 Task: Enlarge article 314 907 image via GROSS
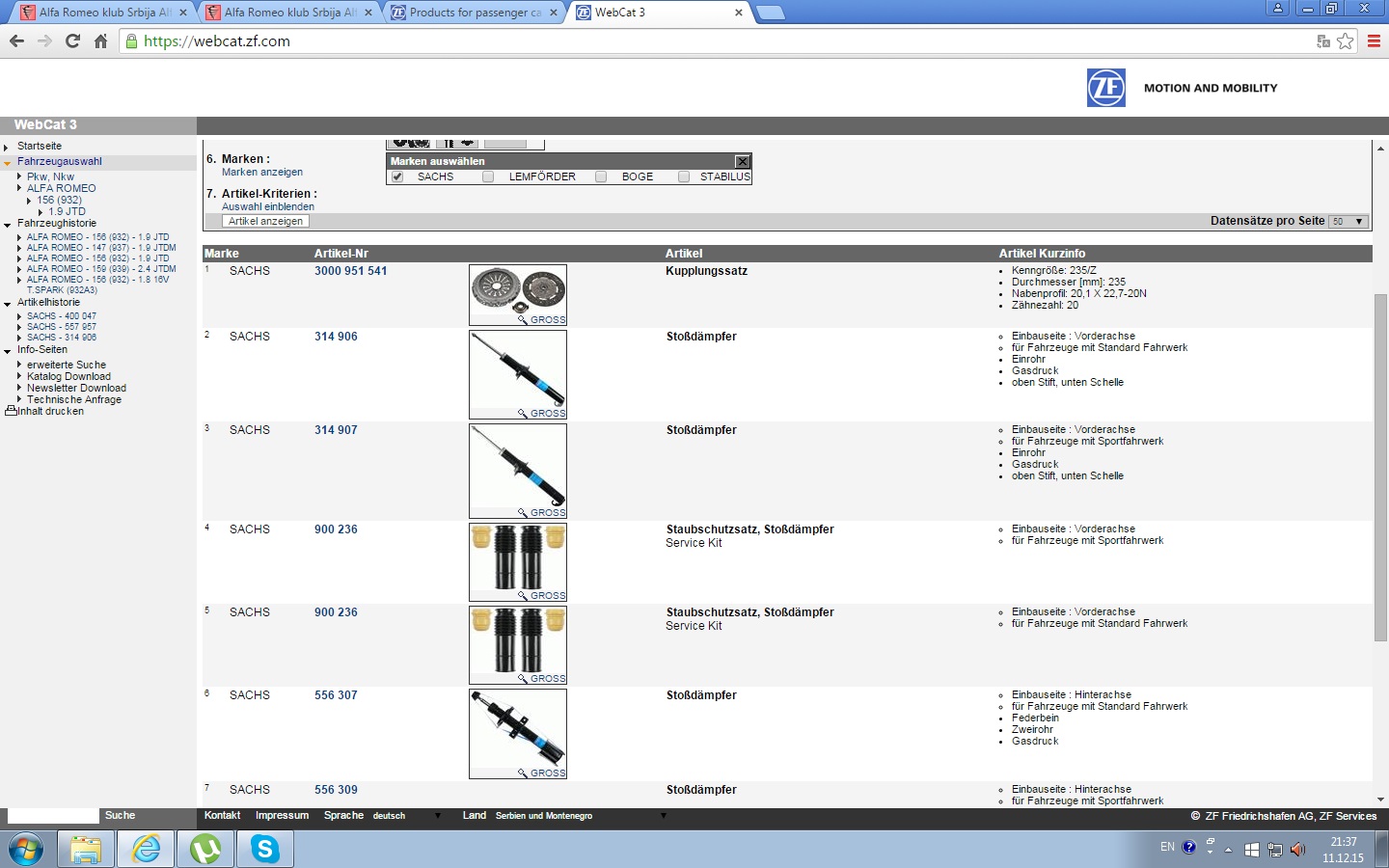(x=542, y=513)
